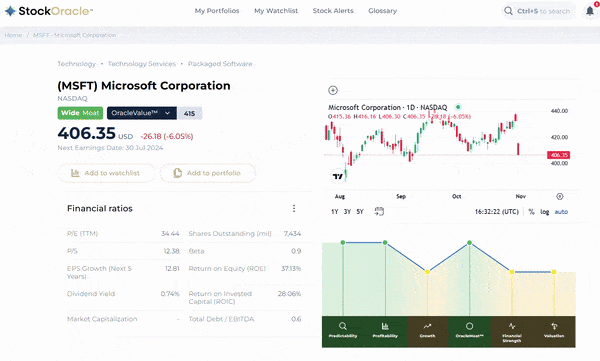The width and height of the screenshot is (600, 361).
Task: Open the notifications bell icon
Action: (x=590, y=11)
